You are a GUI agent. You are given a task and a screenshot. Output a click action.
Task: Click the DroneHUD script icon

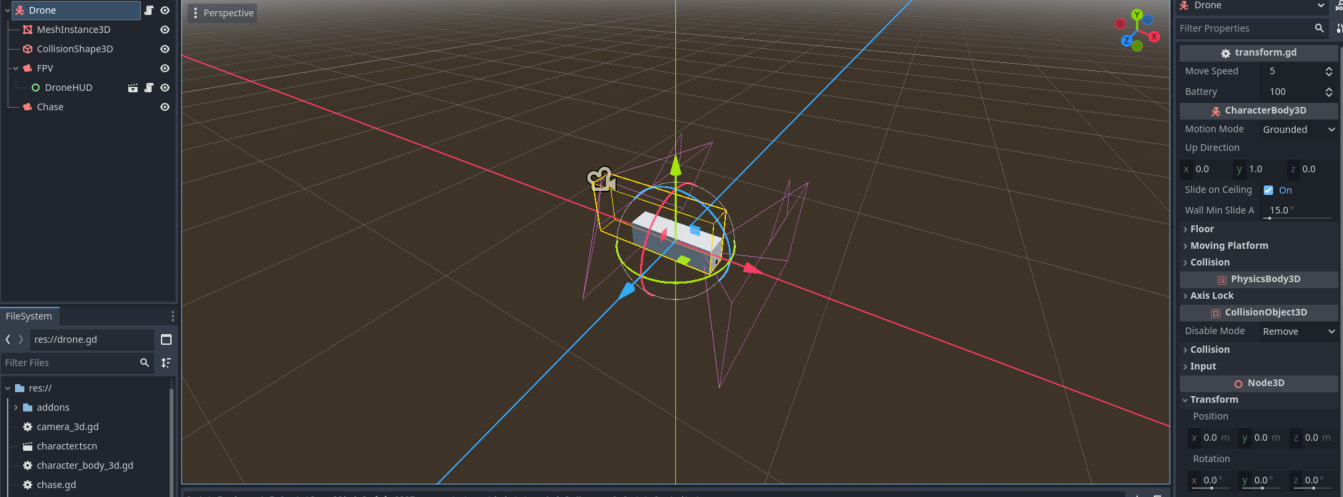click(x=148, y=88)
